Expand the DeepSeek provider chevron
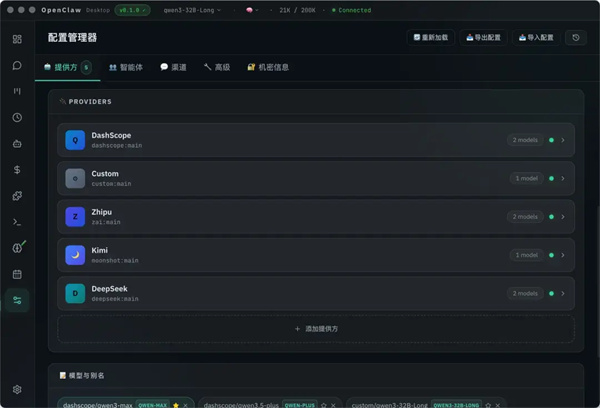The image size is (600, 408). [x=563, y=293]
